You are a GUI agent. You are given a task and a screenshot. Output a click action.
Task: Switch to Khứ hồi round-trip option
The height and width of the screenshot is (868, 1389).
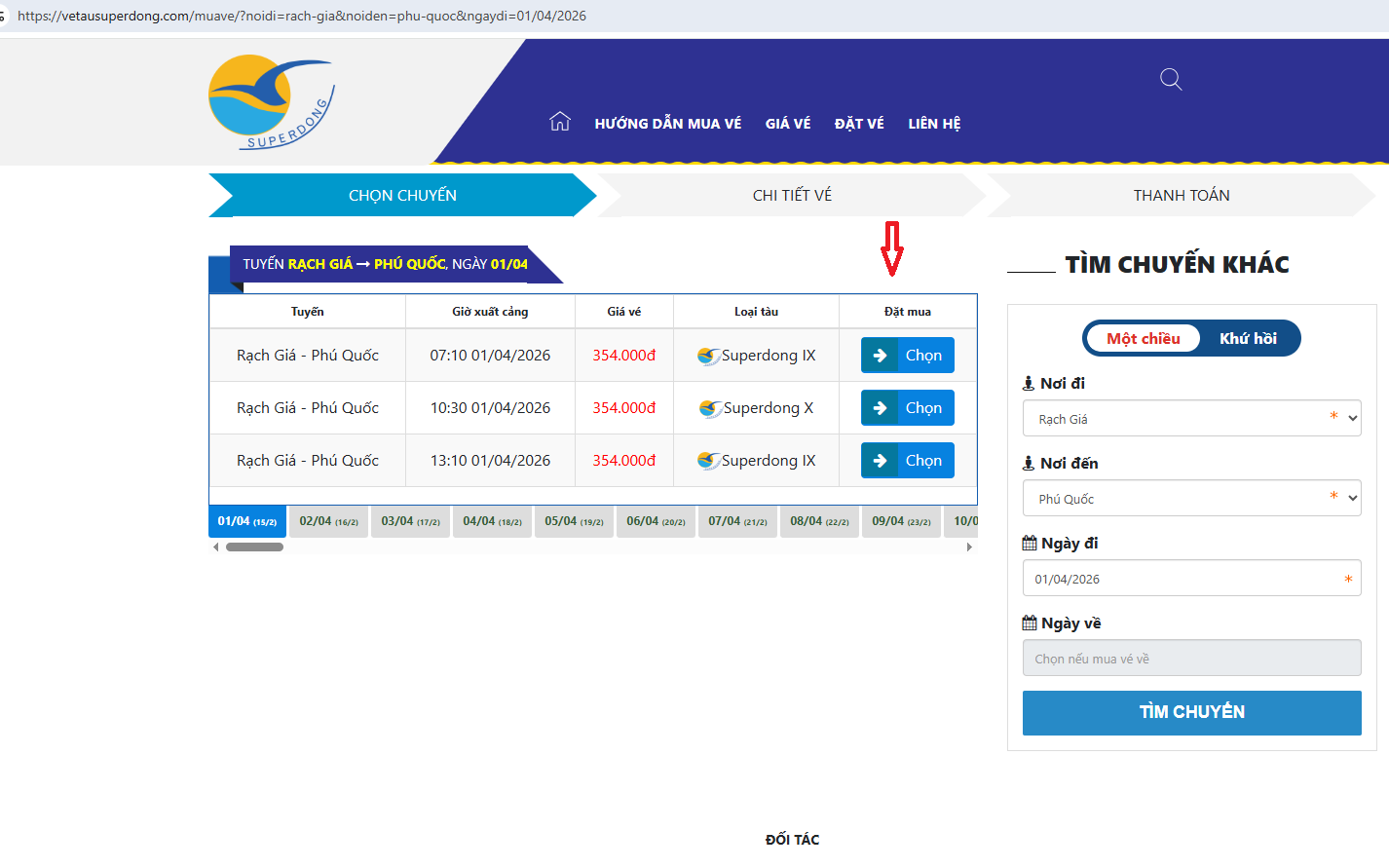1248,338
